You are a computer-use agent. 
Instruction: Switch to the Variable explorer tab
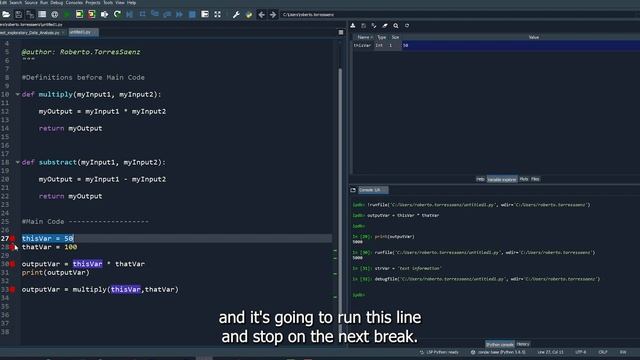pos(502,179)
